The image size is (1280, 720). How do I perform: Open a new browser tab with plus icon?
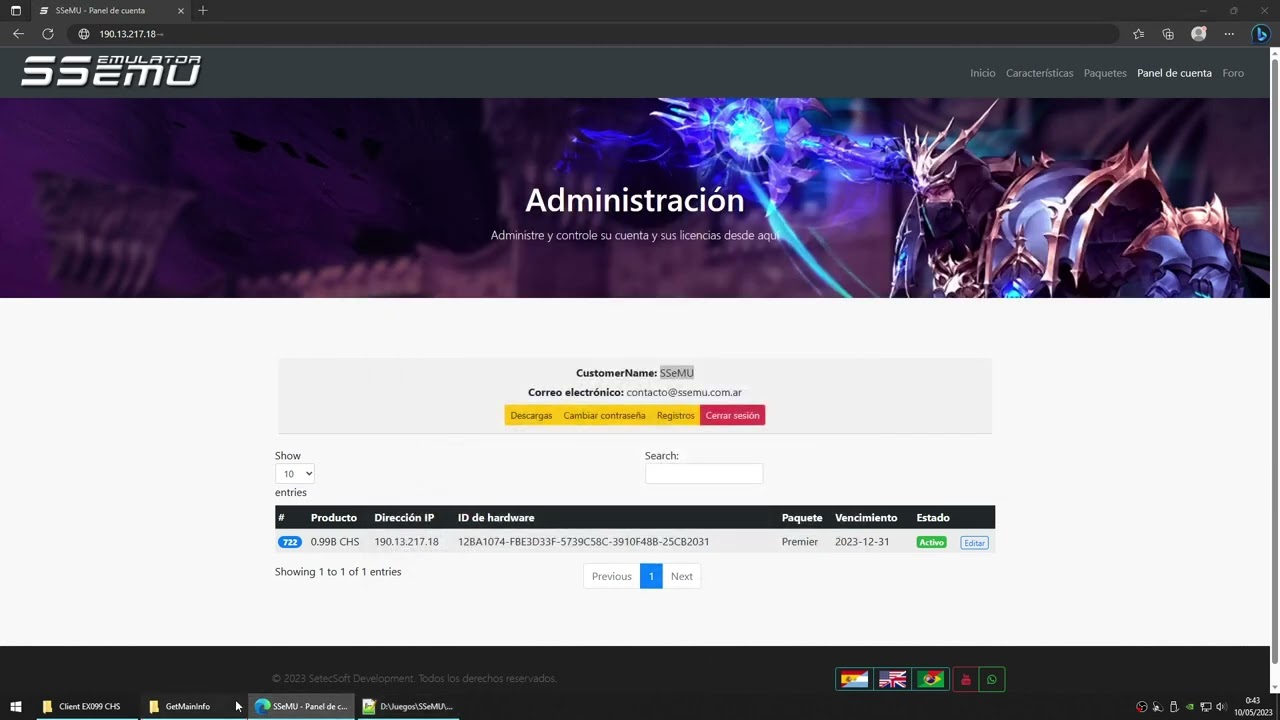pos(203,10)
